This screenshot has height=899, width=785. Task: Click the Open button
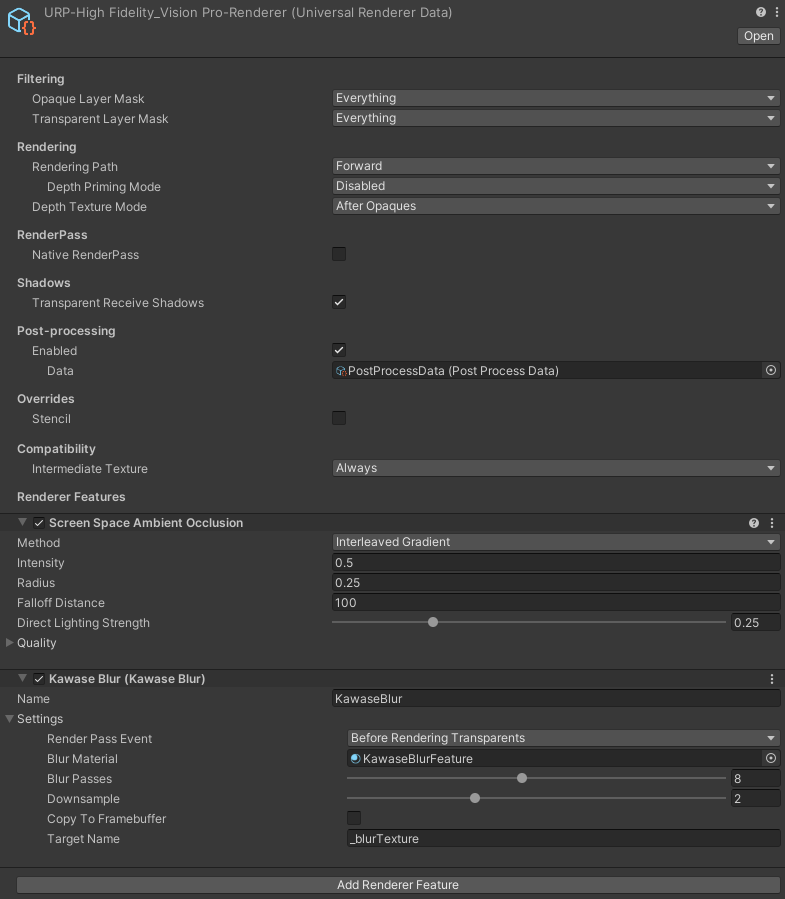click(x=757, y=35)
